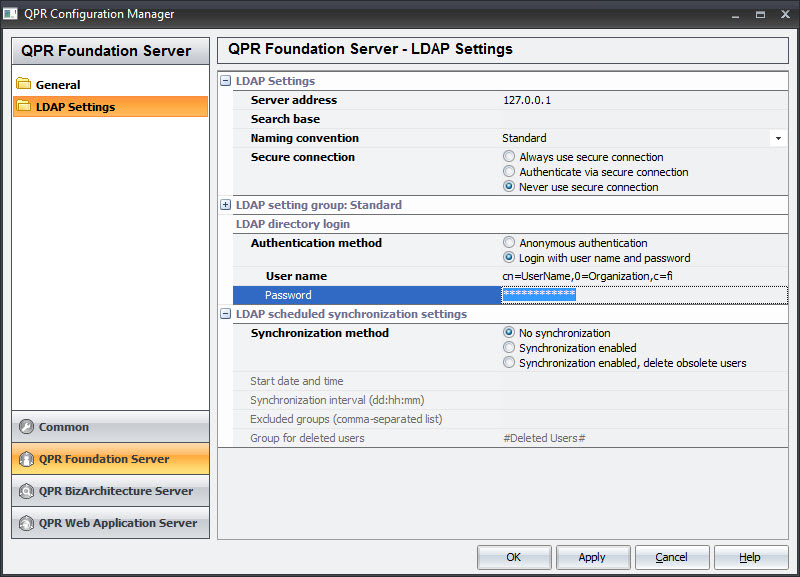The width and height of the screenshot is (800, 577).
Task: Click Excluded groups (comma-separated list) row
Action: click(510, 419)
